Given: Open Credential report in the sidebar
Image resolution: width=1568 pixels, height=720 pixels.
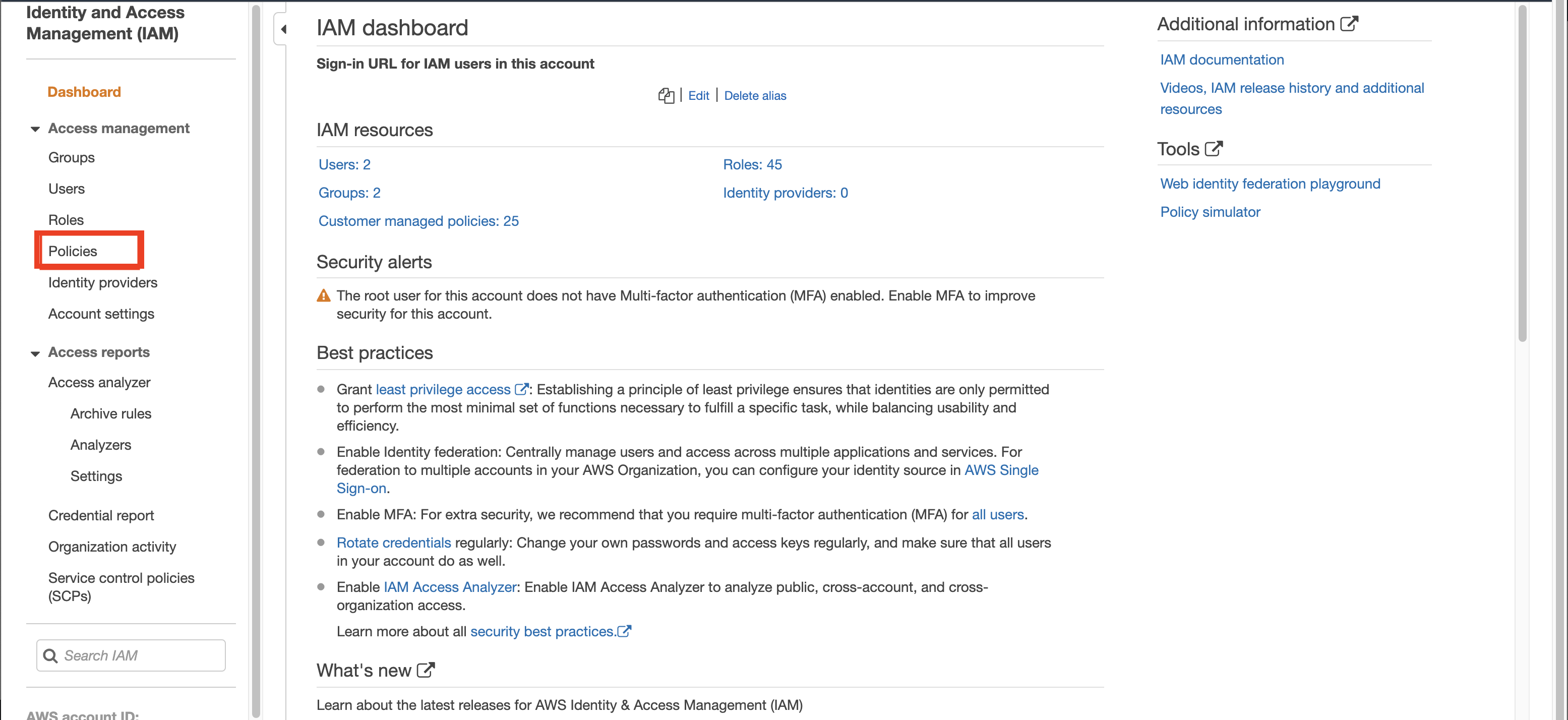Looking at the screenshot, I should coord(101,515).
